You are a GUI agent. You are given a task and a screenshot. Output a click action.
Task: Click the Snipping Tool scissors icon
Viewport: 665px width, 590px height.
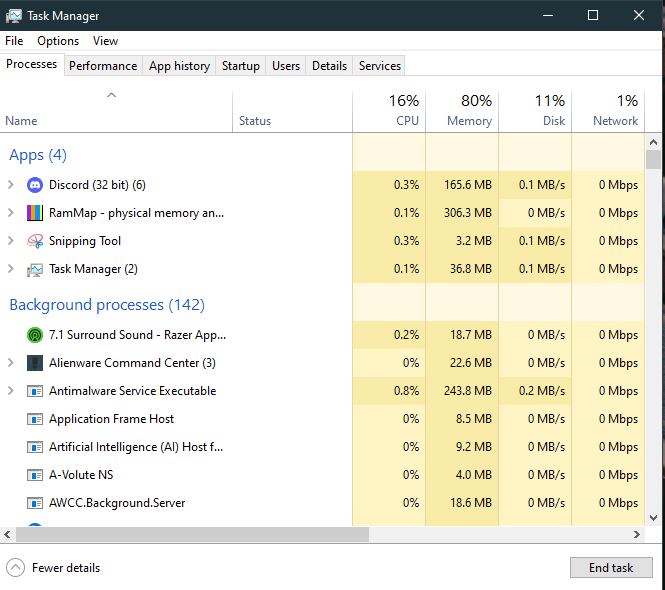pyautogui.click(x=35, y=241)
